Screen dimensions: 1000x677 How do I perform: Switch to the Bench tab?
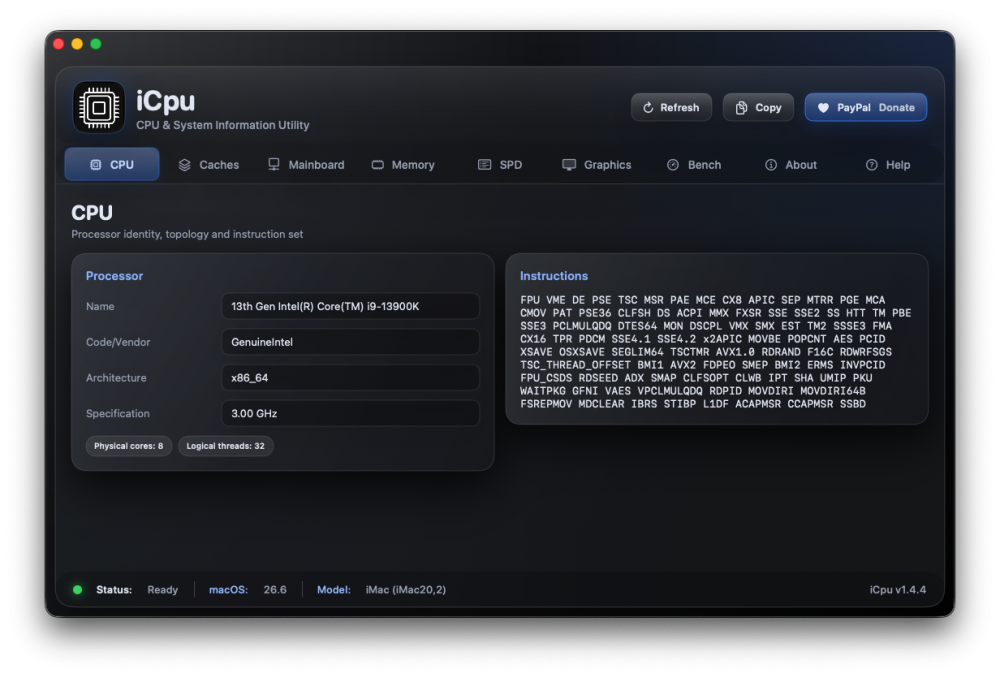pos(694,164)
